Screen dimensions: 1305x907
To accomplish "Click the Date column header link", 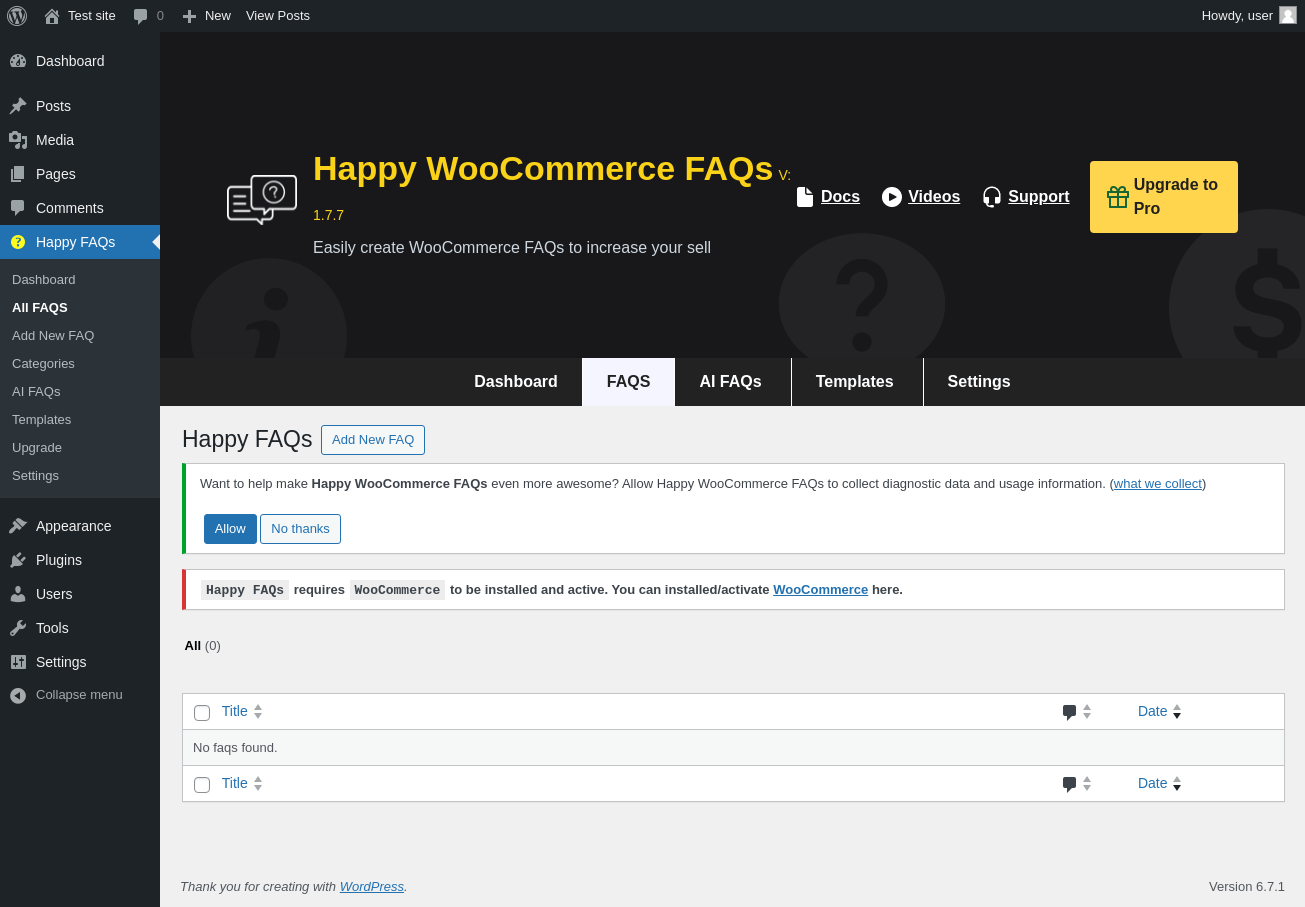I will coord(1152,712).
